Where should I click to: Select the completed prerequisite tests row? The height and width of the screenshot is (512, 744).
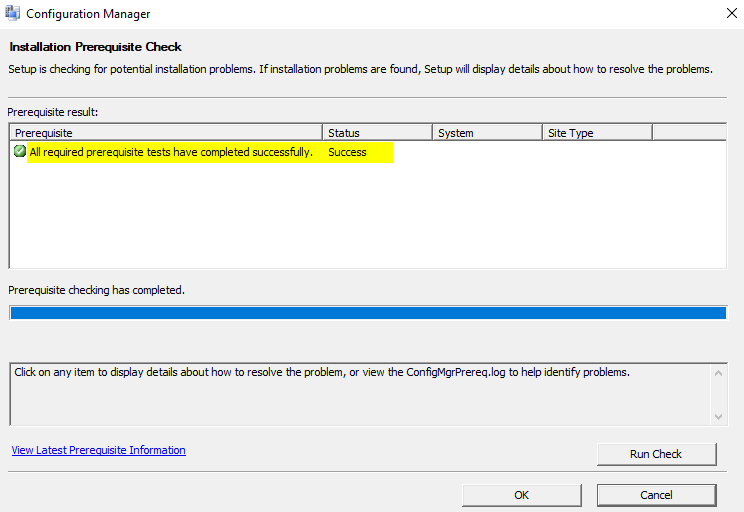click(171, 152)
